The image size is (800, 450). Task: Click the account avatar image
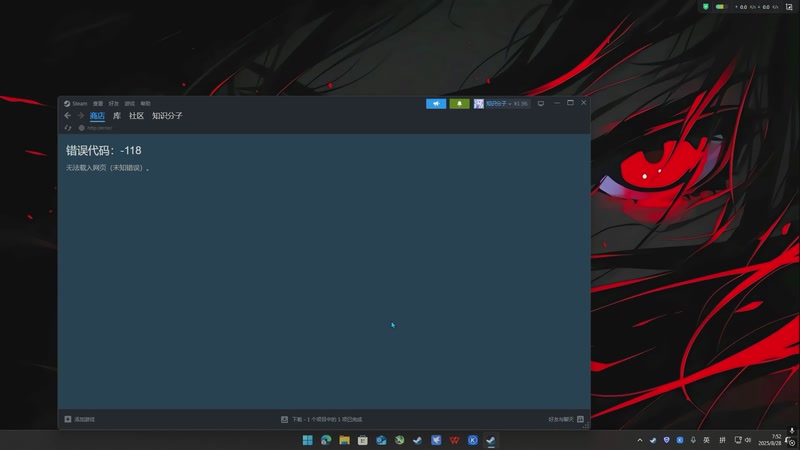click(x=479, y=104)
